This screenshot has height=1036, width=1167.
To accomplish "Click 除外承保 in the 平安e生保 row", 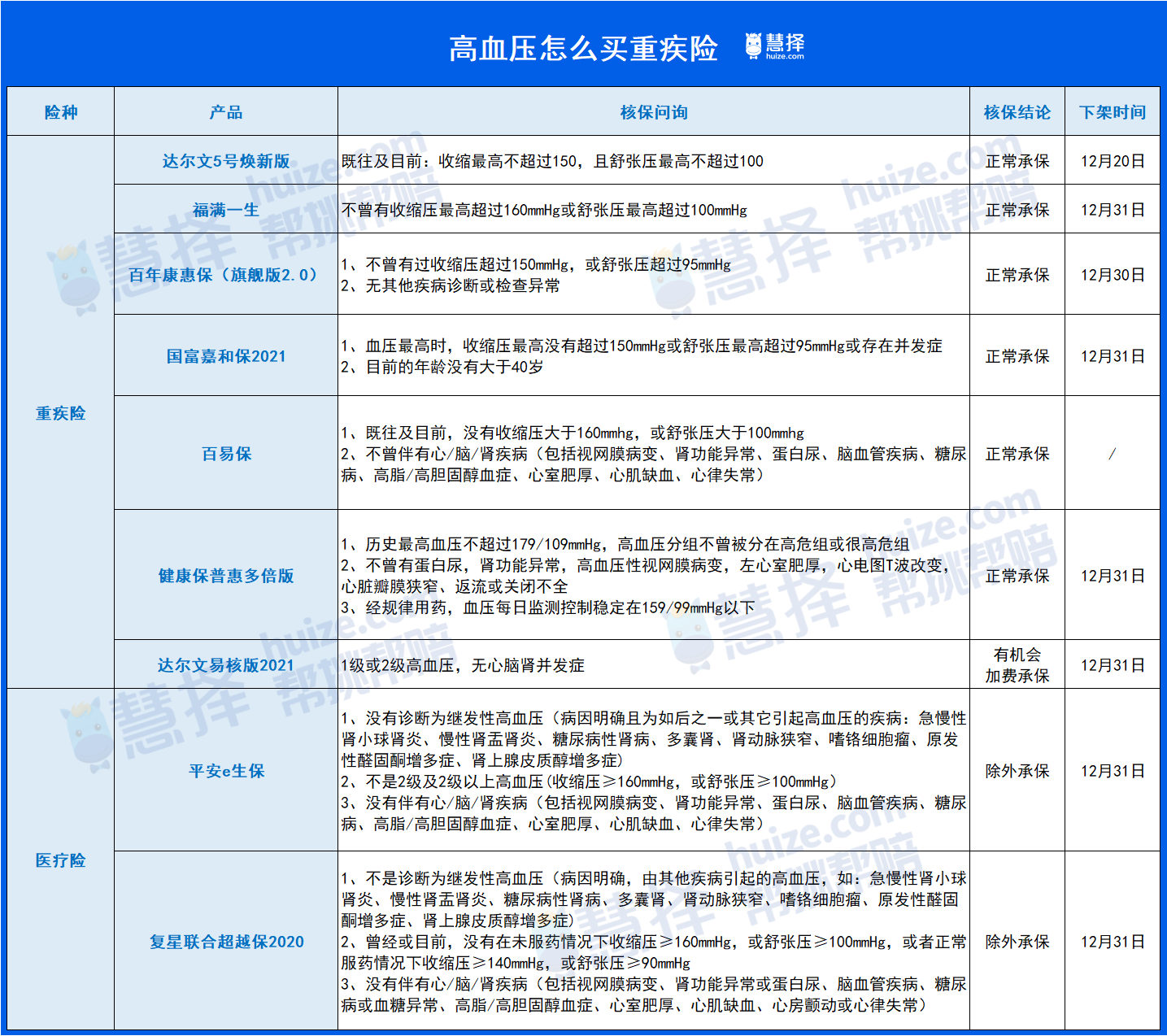I will [x=1017, y=771].
